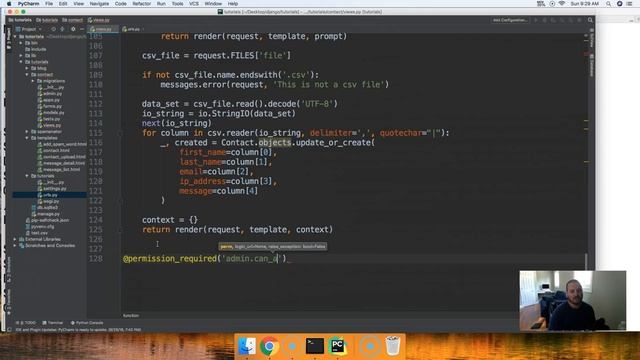Select the highlighted urls.py tree file
Screen dimensions: 640x360
click(x=50, y=195)
